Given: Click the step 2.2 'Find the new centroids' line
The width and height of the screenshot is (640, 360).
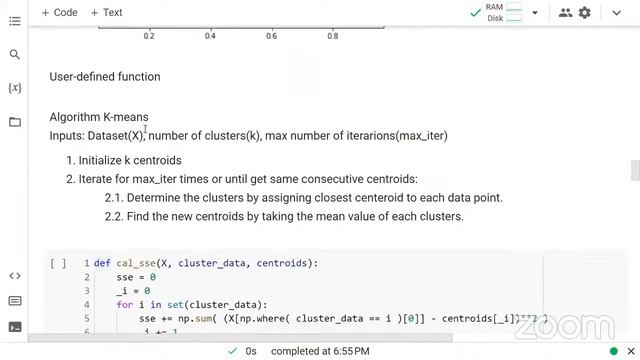Looking at the screenshot, I should (284, 216).
